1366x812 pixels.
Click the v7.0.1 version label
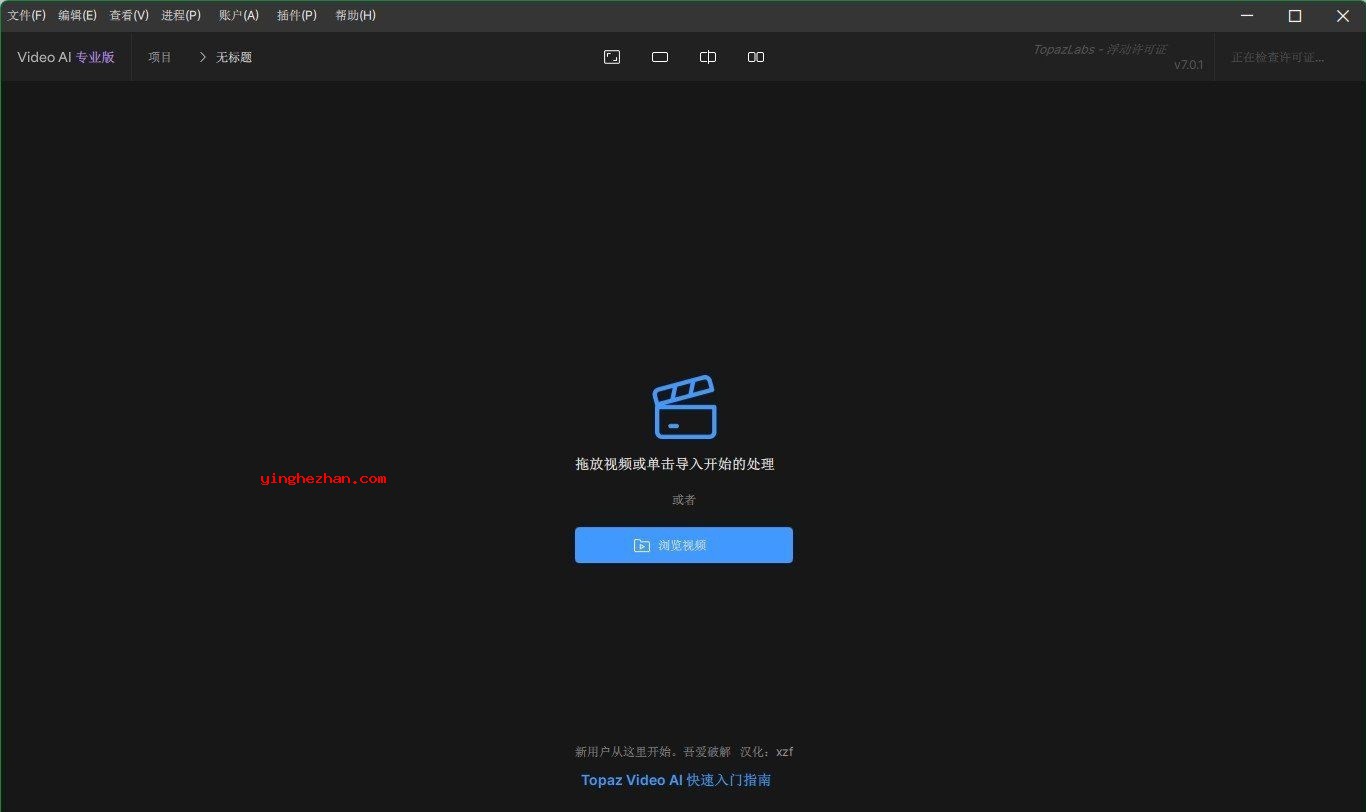pos(1189,65)
